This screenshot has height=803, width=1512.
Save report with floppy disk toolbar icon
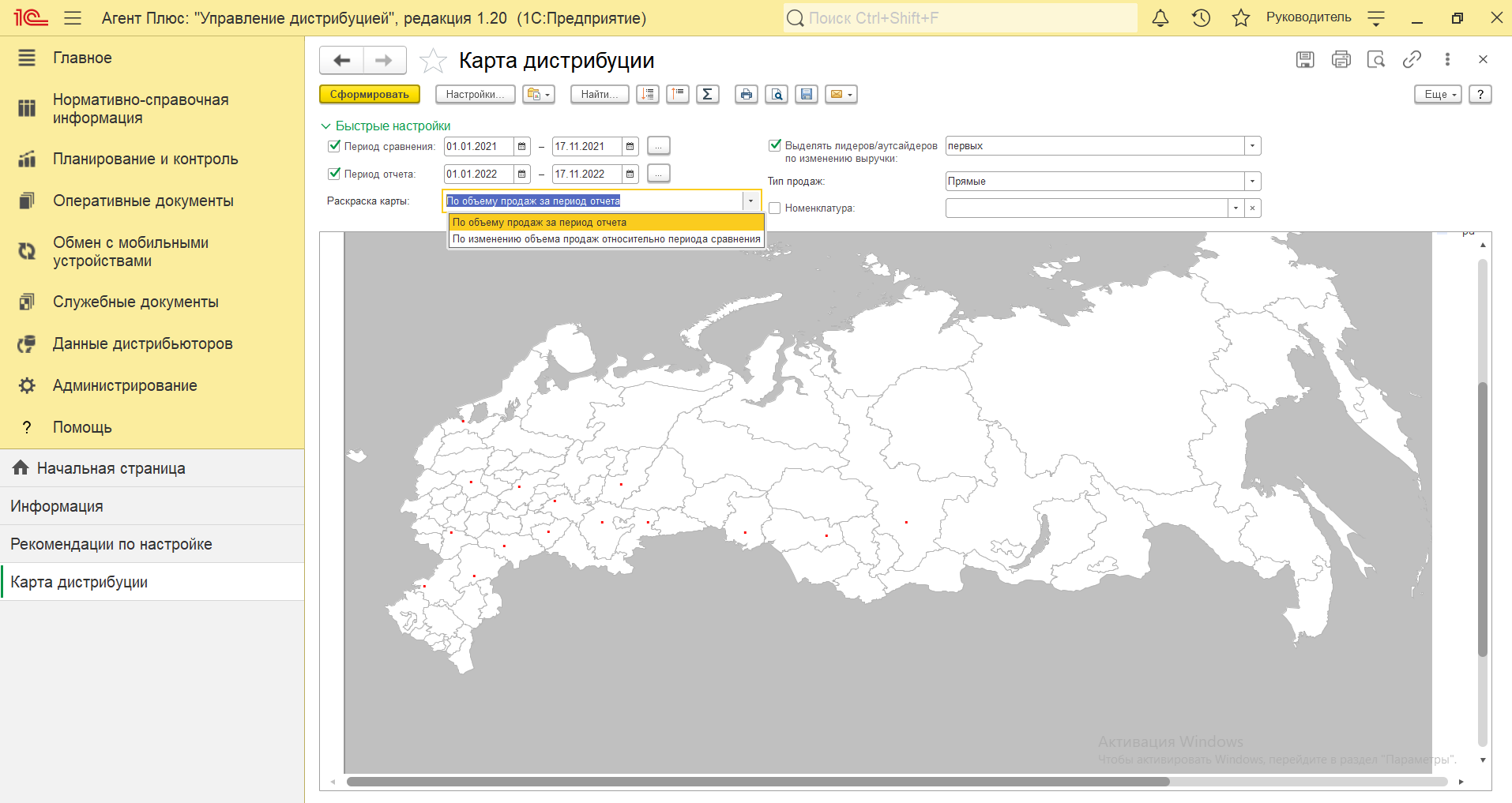[x=807, y=94]
